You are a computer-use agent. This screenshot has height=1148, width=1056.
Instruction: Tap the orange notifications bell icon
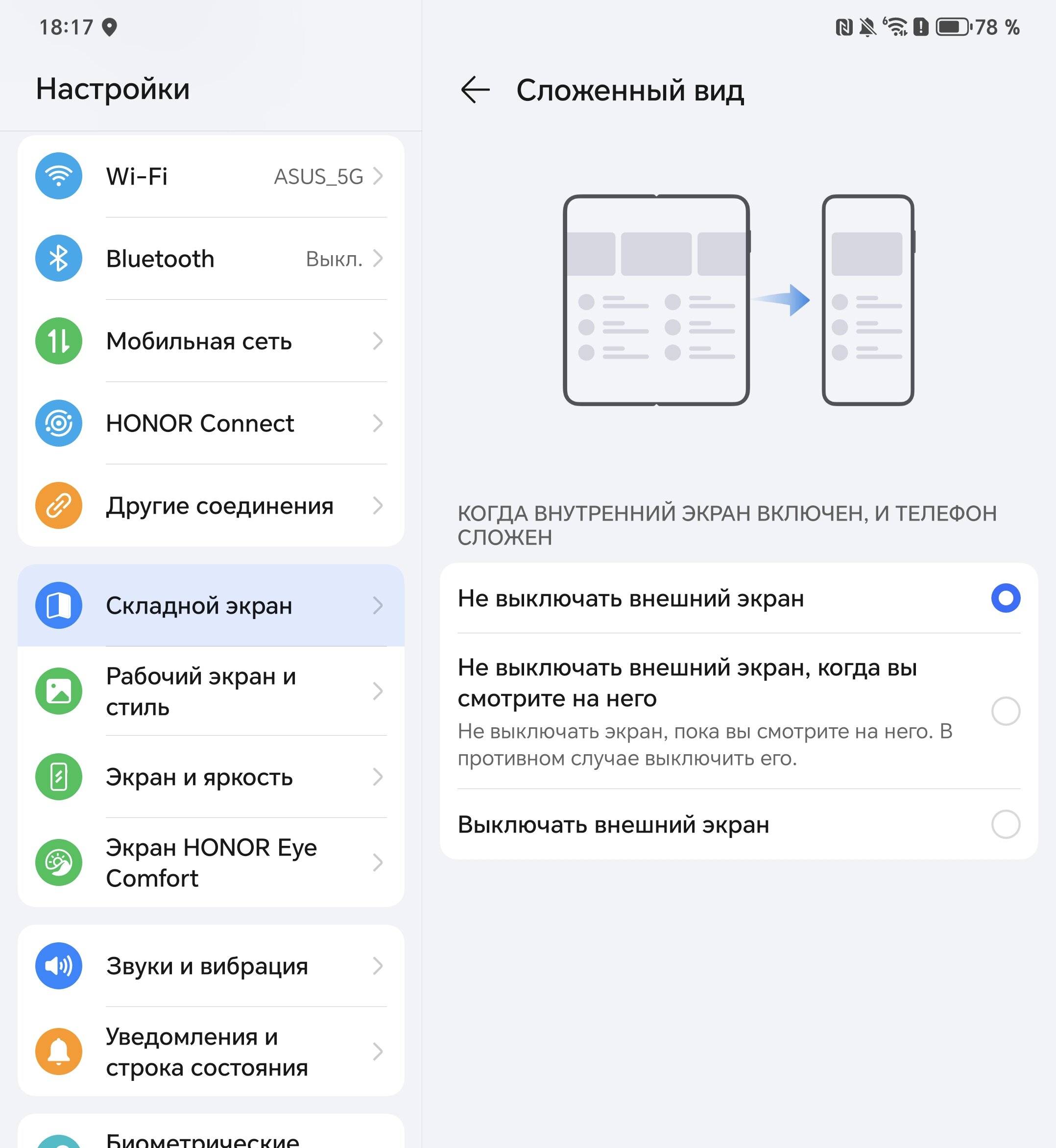pyautogui.click(x=59, y=1052)
